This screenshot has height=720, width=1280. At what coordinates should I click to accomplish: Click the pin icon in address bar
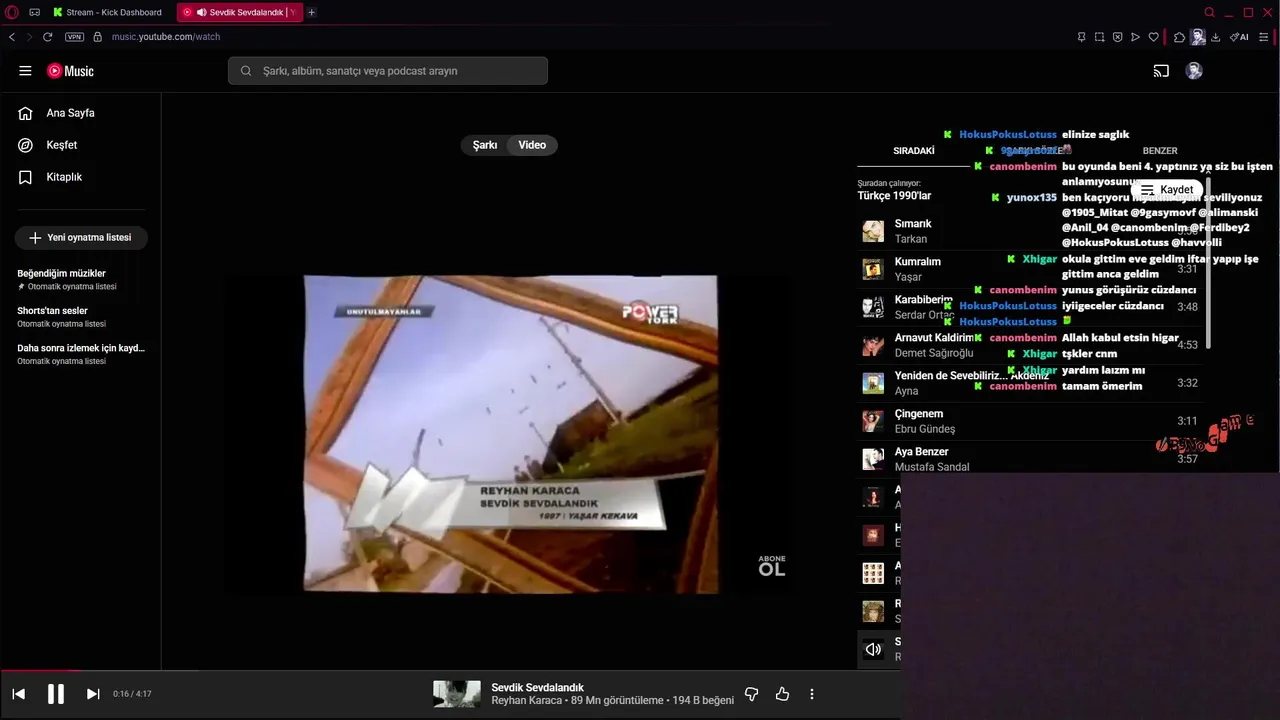1081,37
